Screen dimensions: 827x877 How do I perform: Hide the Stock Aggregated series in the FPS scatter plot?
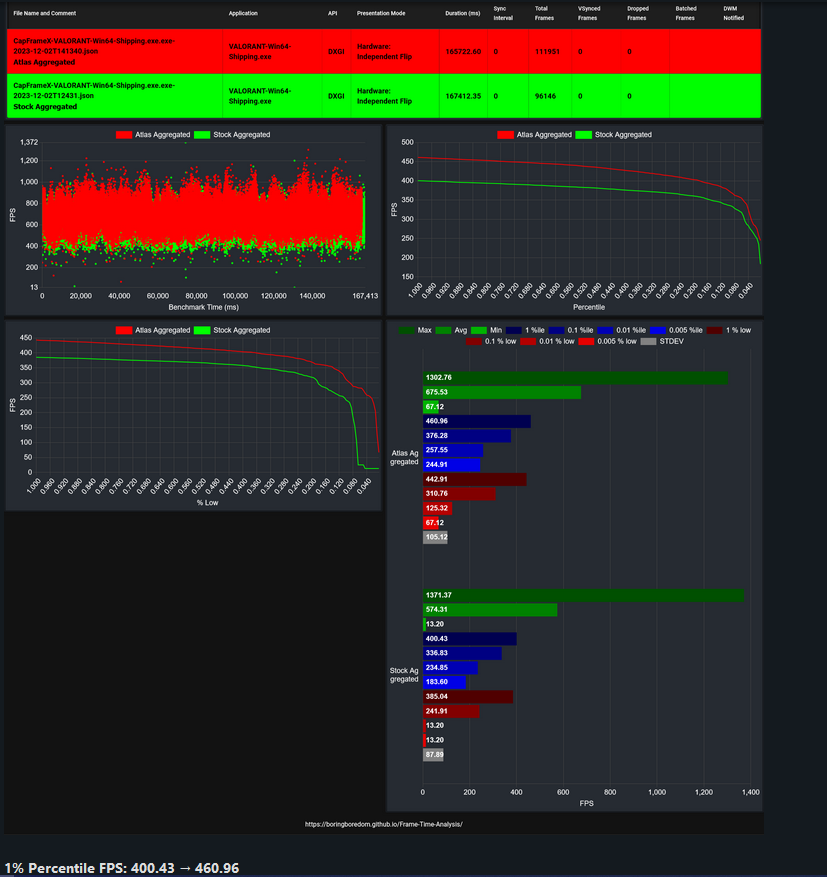point(202,135)
